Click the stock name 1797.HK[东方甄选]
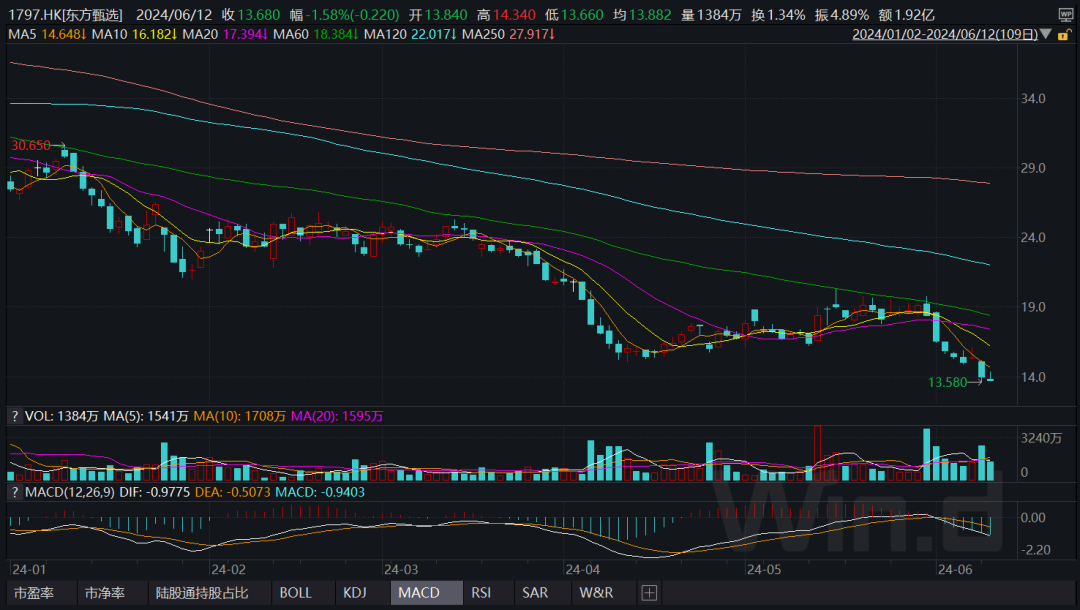Screen dimensions: 1080x610 point(65,15)
